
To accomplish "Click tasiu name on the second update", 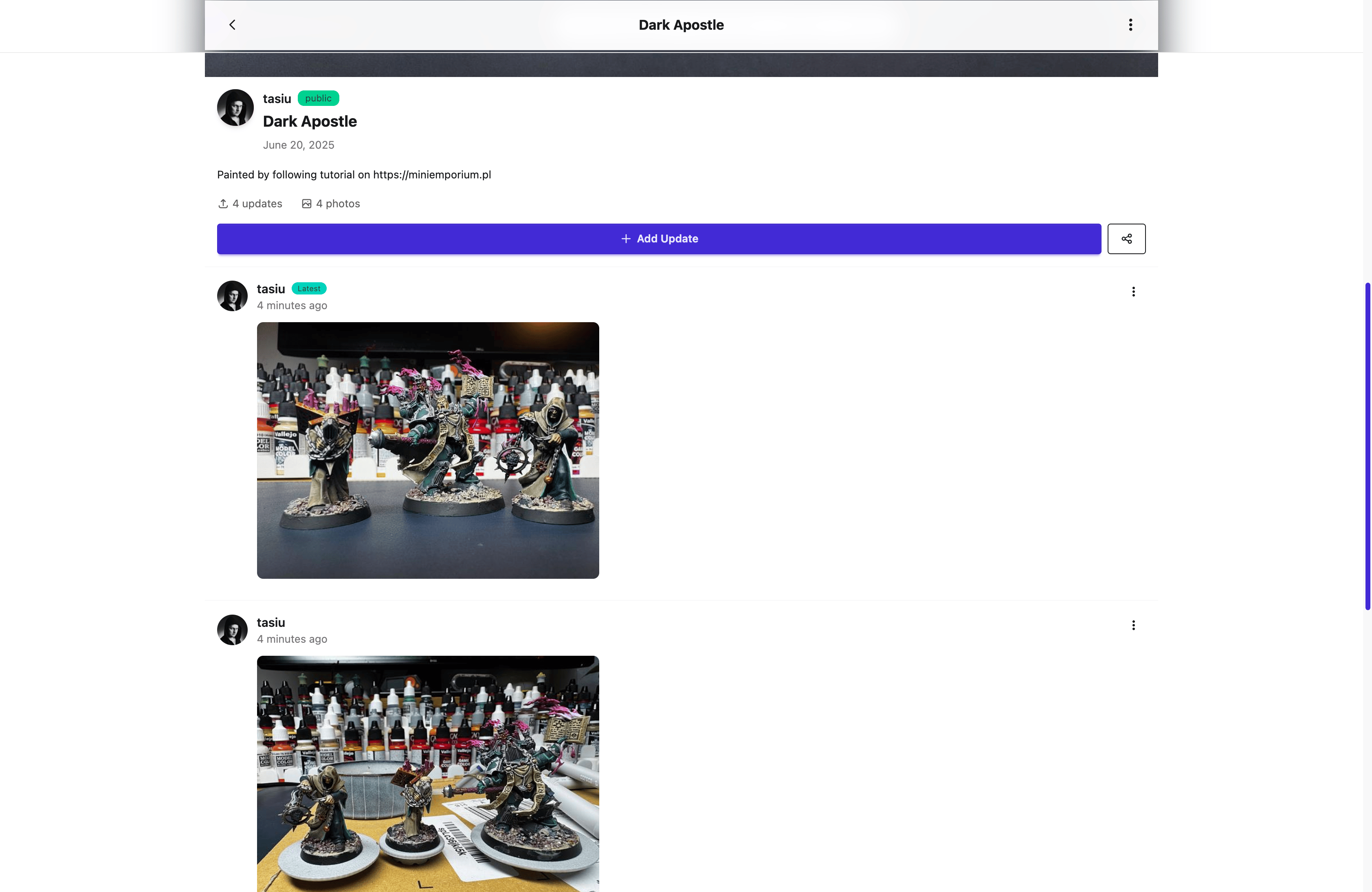I will (x=271, y=622).
